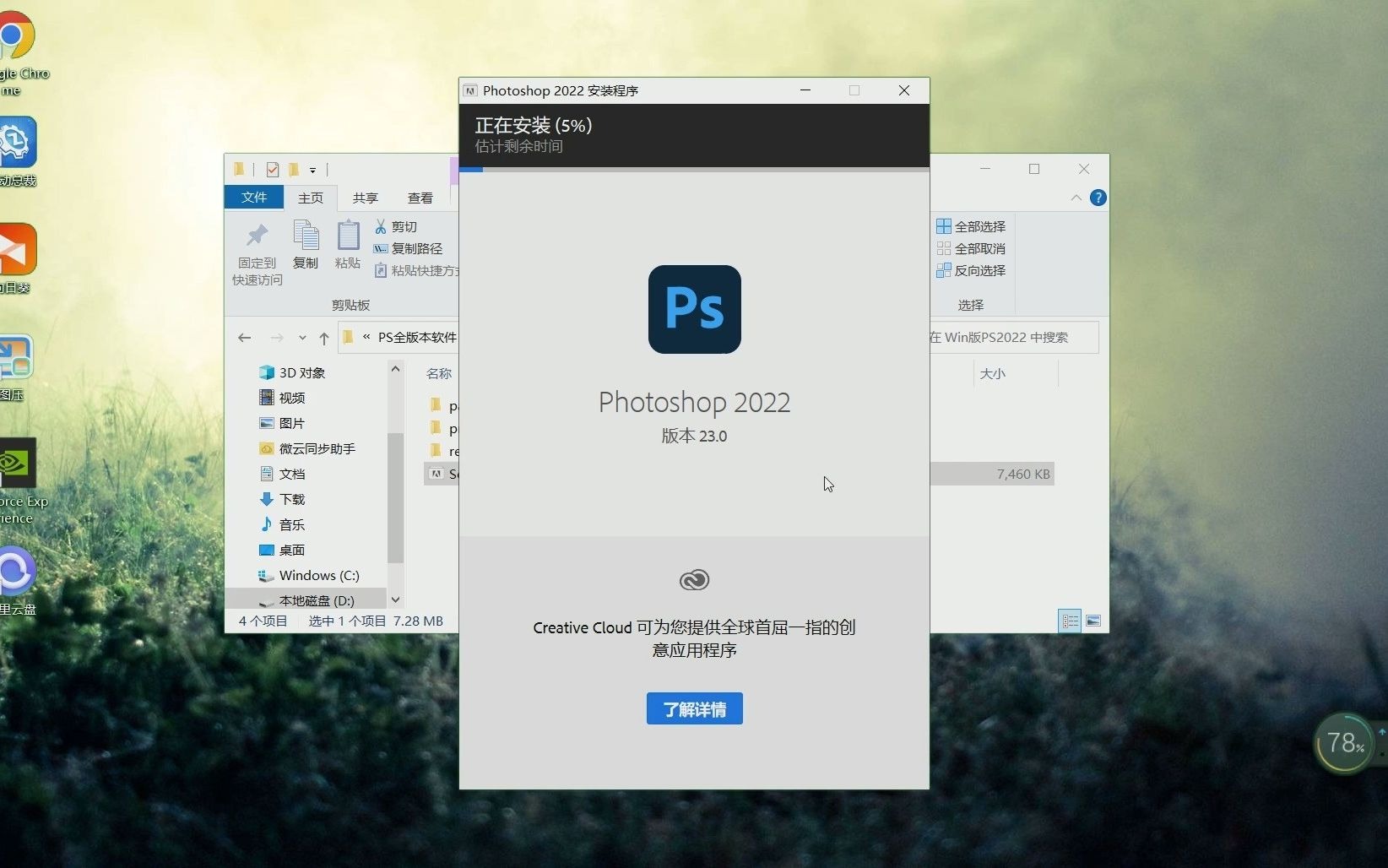The width and height of the screenshot is (1388, 868).
Task: Select 文档 in navigation pane
Action: coord(282,474)
